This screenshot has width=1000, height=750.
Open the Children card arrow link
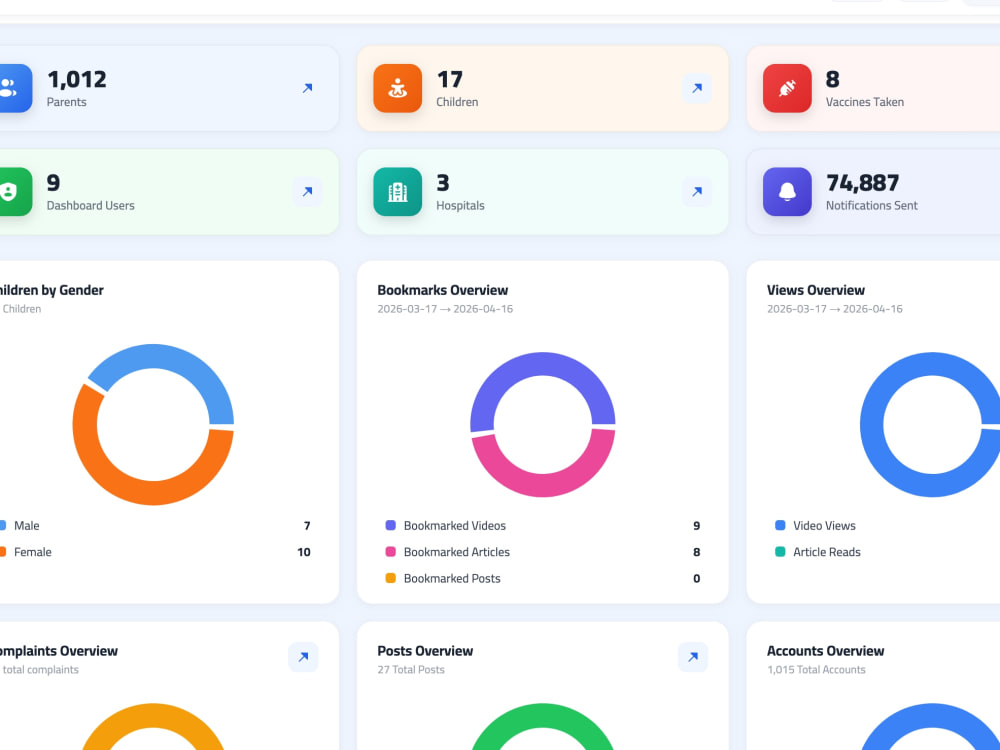[x=697, y=88]
